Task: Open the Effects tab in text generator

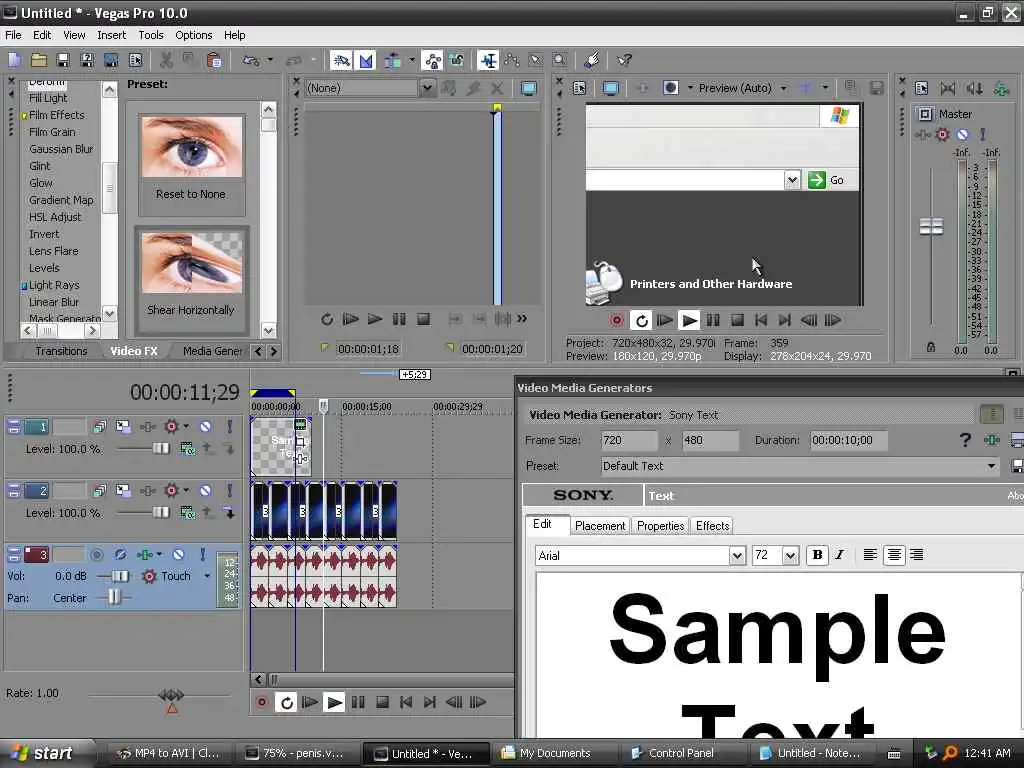Action: tap(712, 526)
